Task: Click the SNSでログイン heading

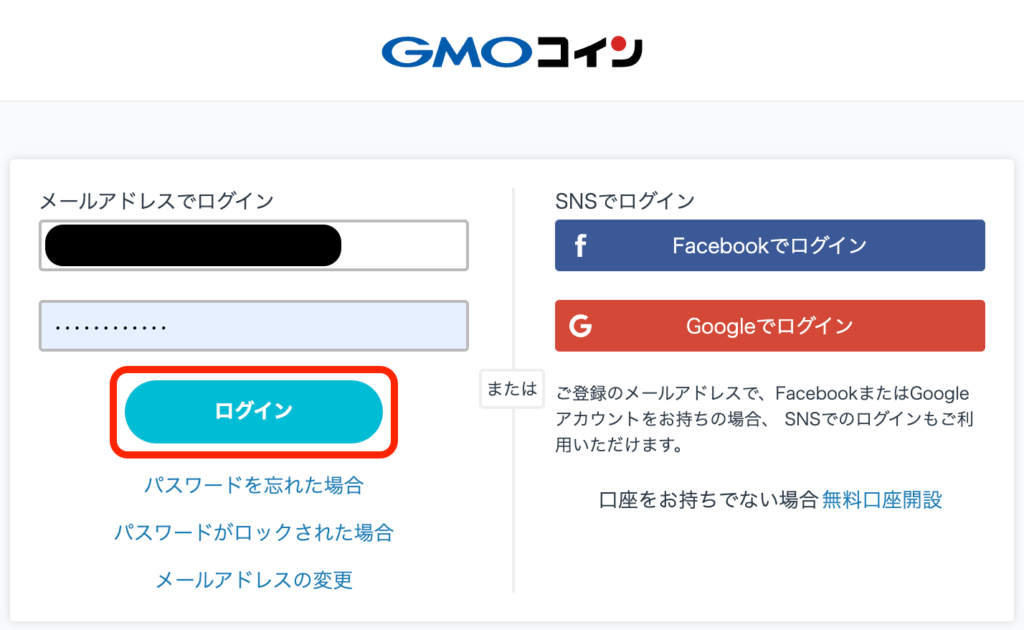Action: pos(625,201)
